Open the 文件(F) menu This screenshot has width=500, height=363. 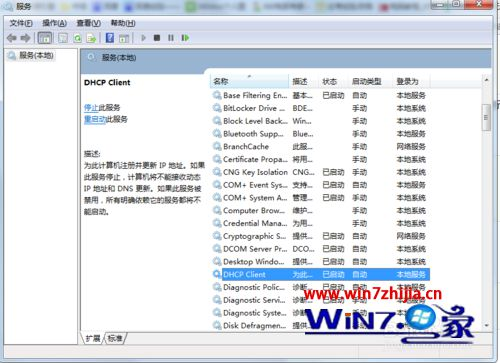pos(21,23)
